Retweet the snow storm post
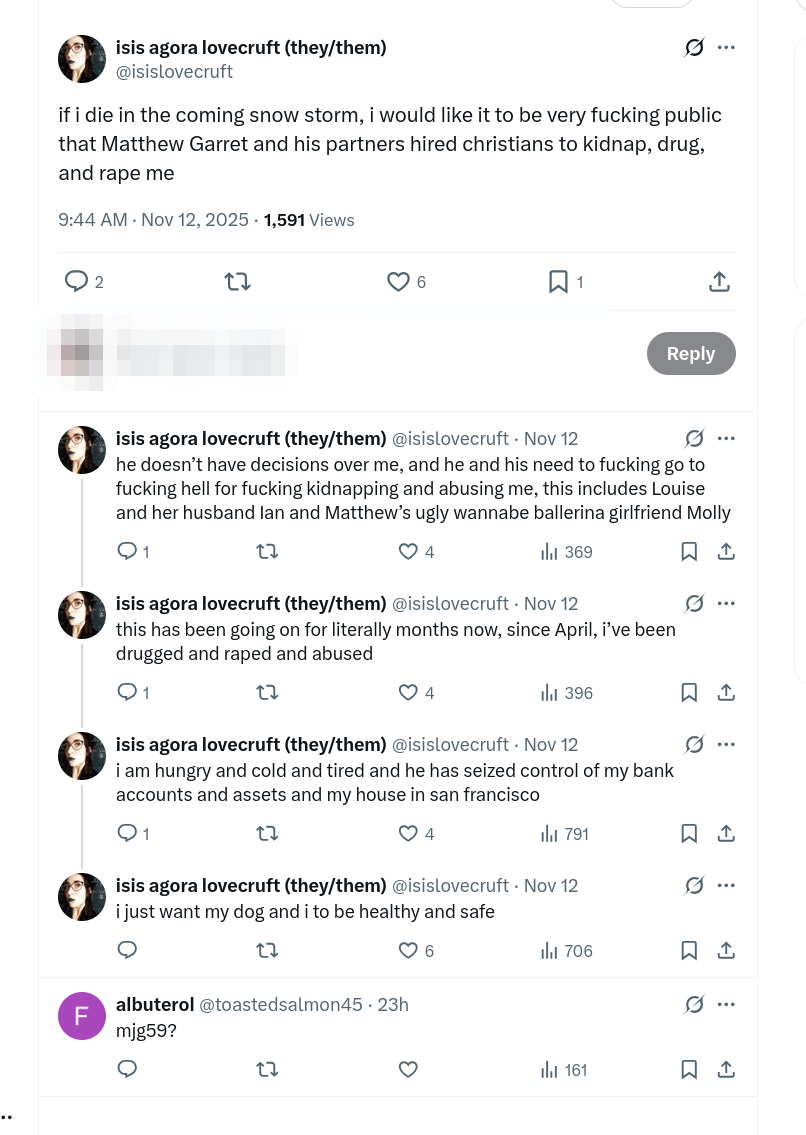The height and width of the screenshot is (1135, 806). point(237,281)
